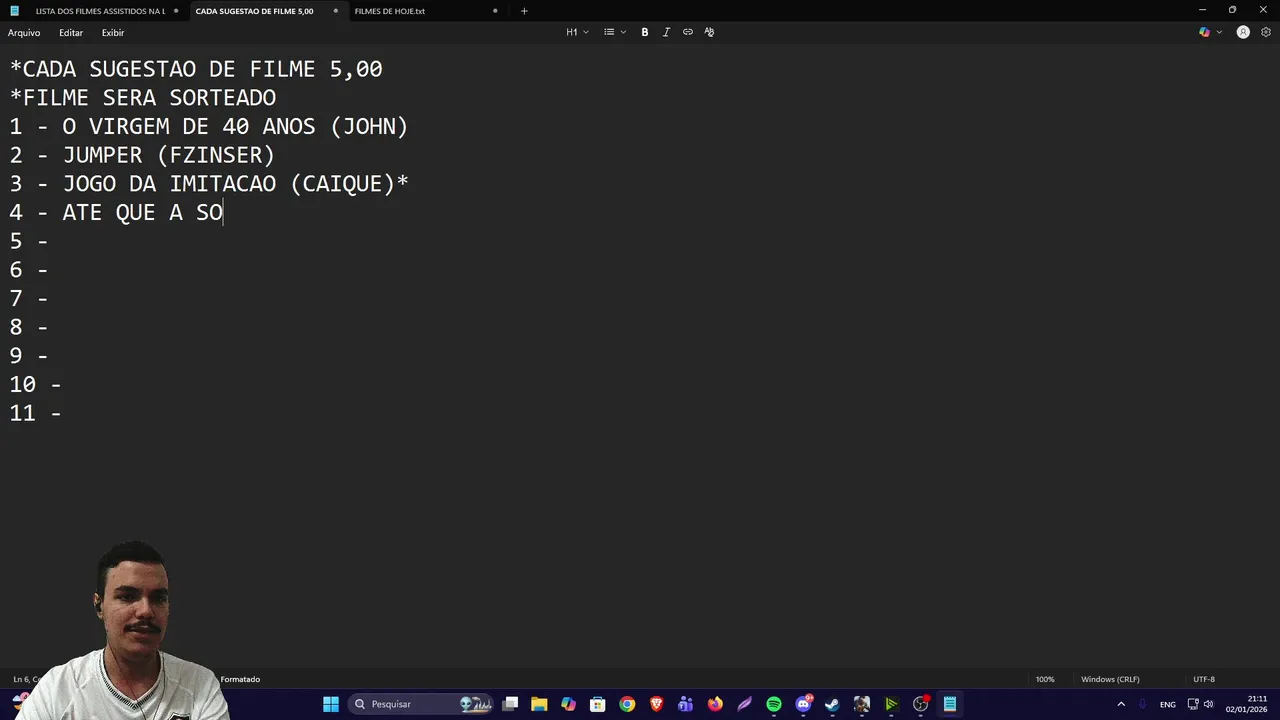Toggle italic formatting in Notepad toolbar
The image size is (1280, 720).
[x=666, y=32]
